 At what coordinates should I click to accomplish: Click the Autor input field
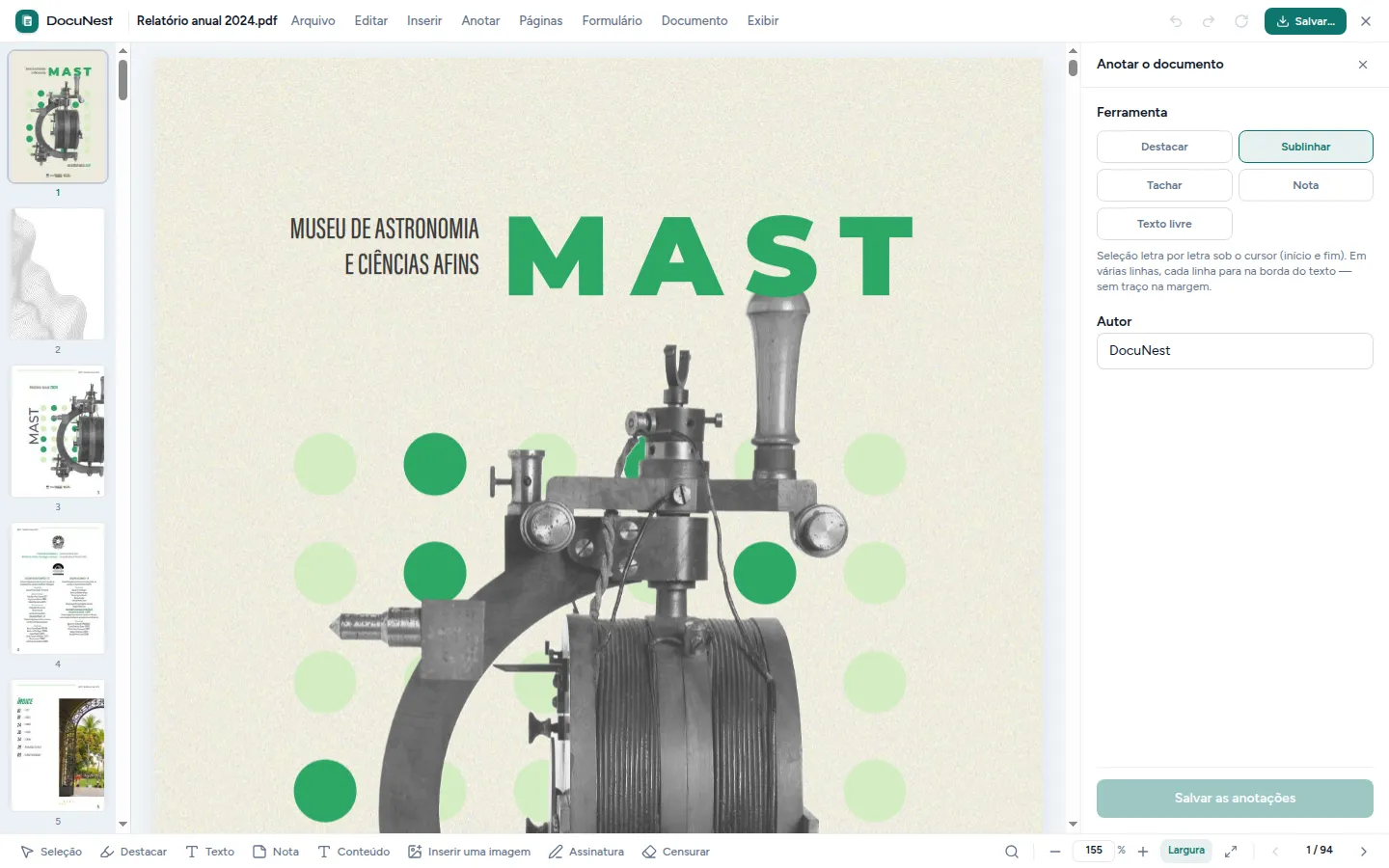[1235, 351]
